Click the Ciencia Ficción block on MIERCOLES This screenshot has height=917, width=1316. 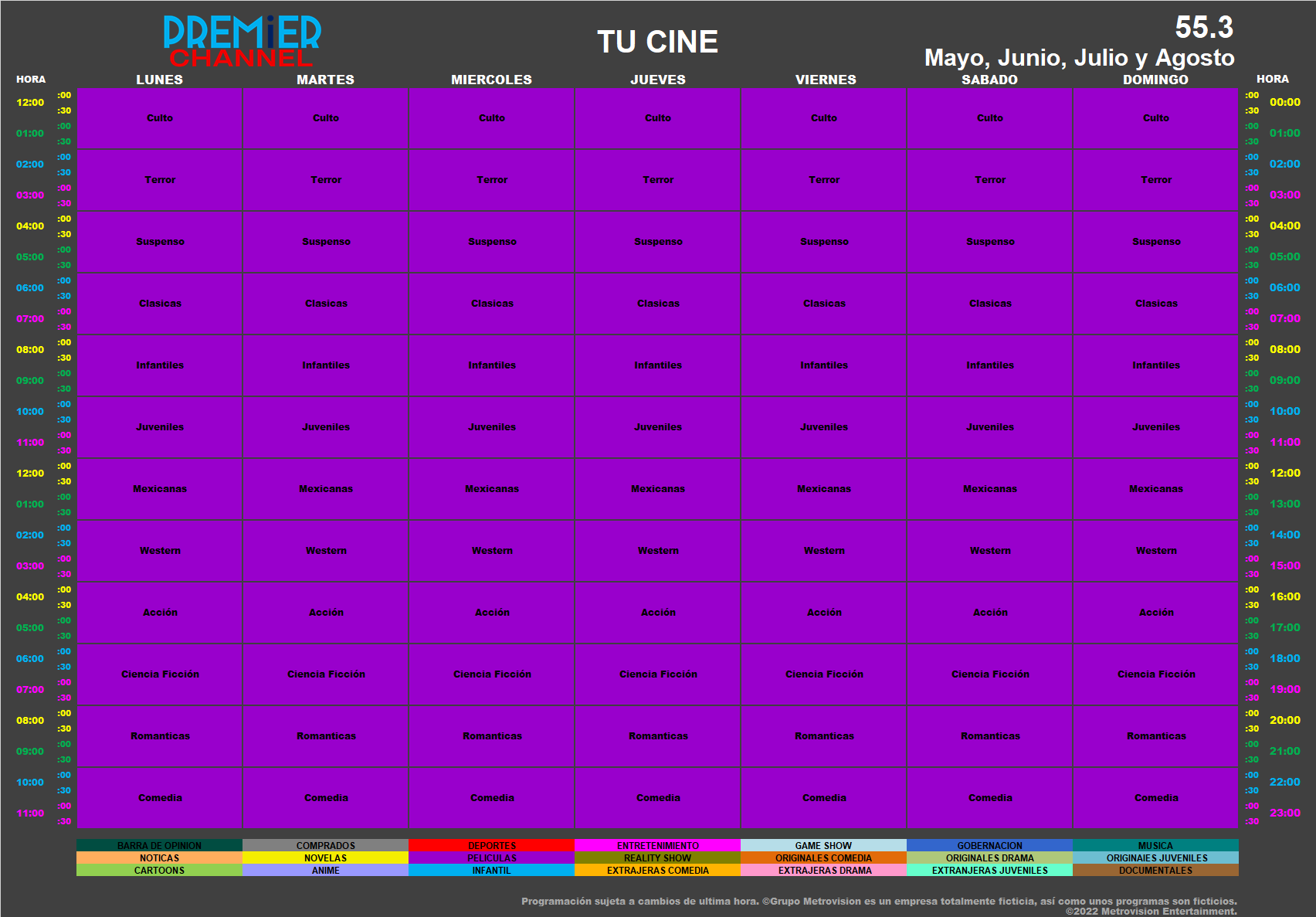(x=492, y=674)
